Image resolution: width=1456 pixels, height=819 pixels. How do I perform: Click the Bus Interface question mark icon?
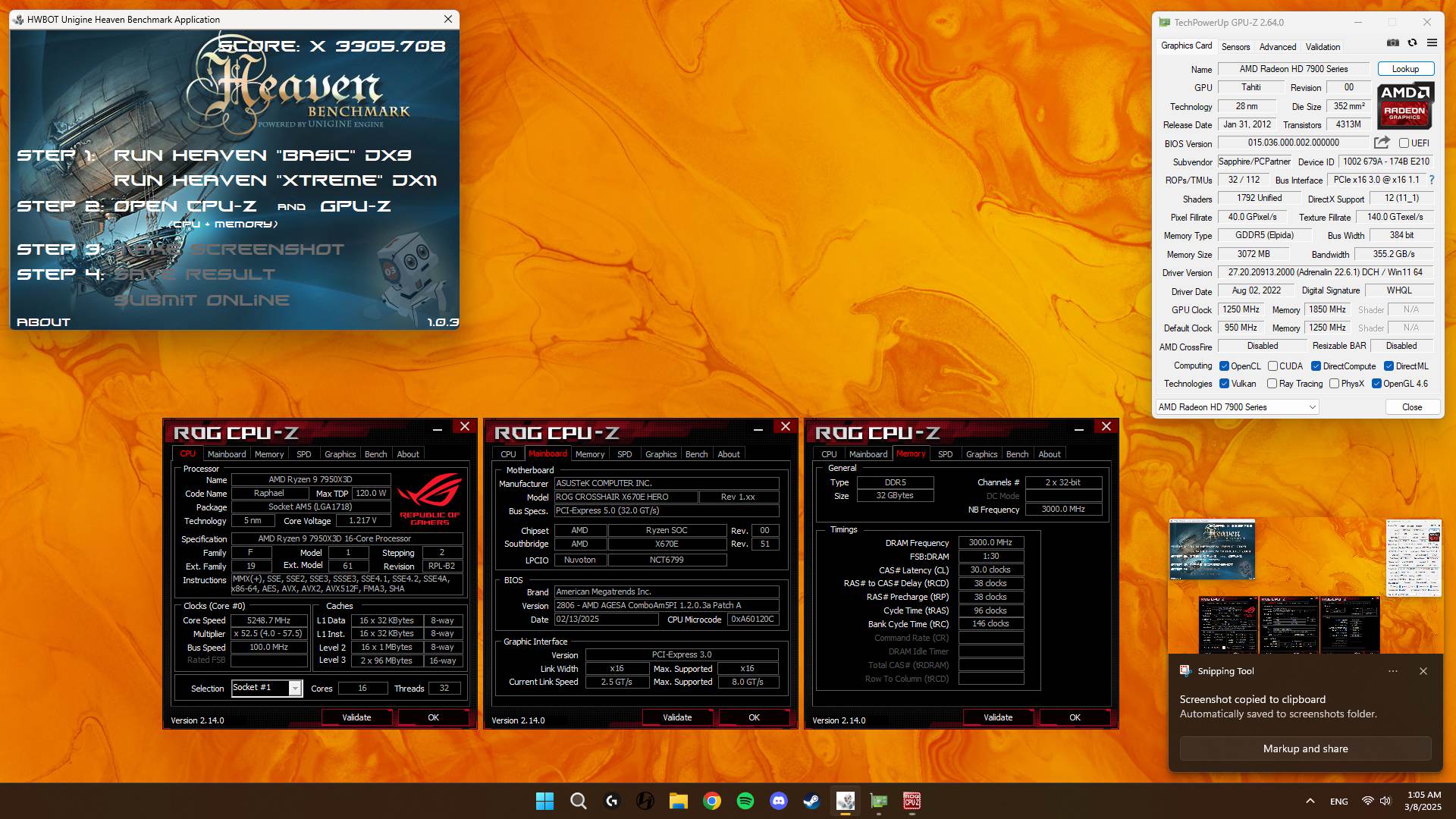tap(1432, 180)
